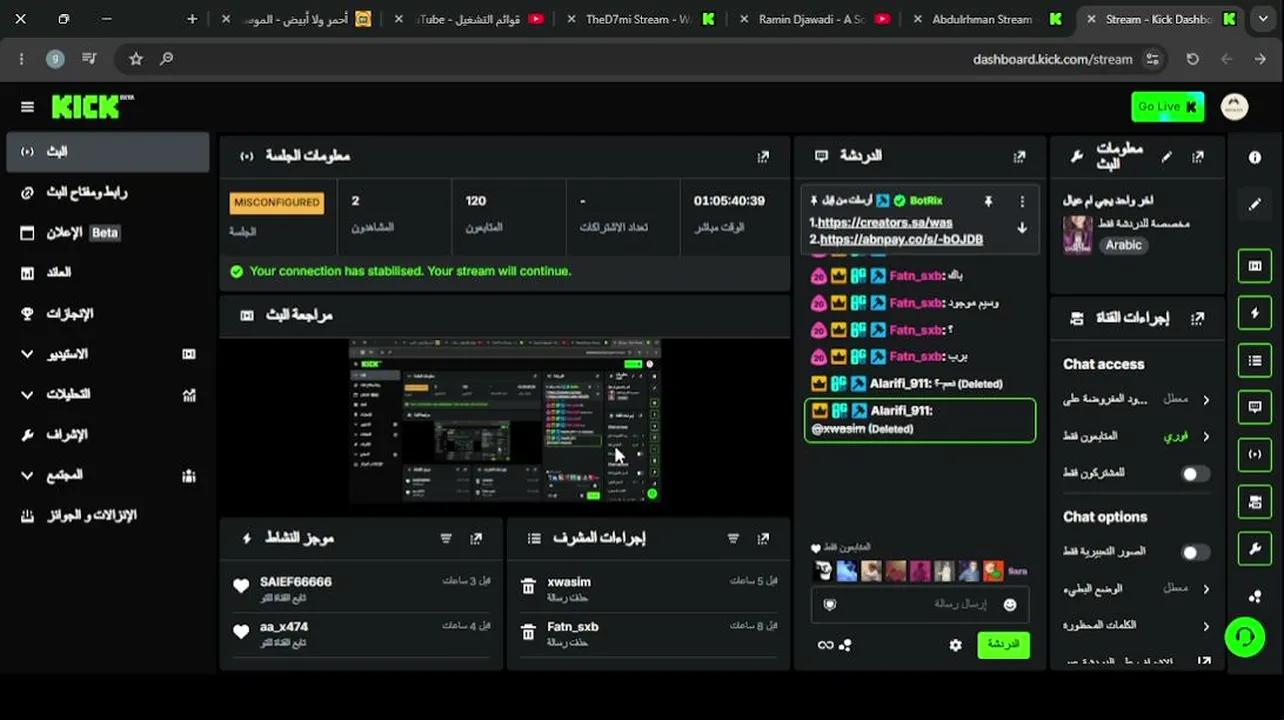The width and height of the screenshot is (1284, 720).
Task: Click the chat message input field
Action: 920,604
